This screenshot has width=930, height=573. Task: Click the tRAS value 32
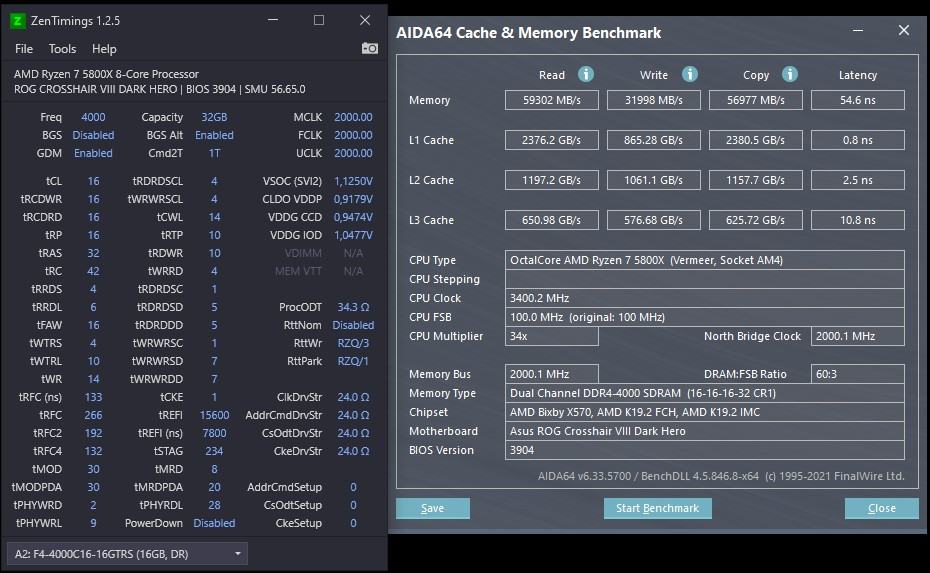[93, 253]
